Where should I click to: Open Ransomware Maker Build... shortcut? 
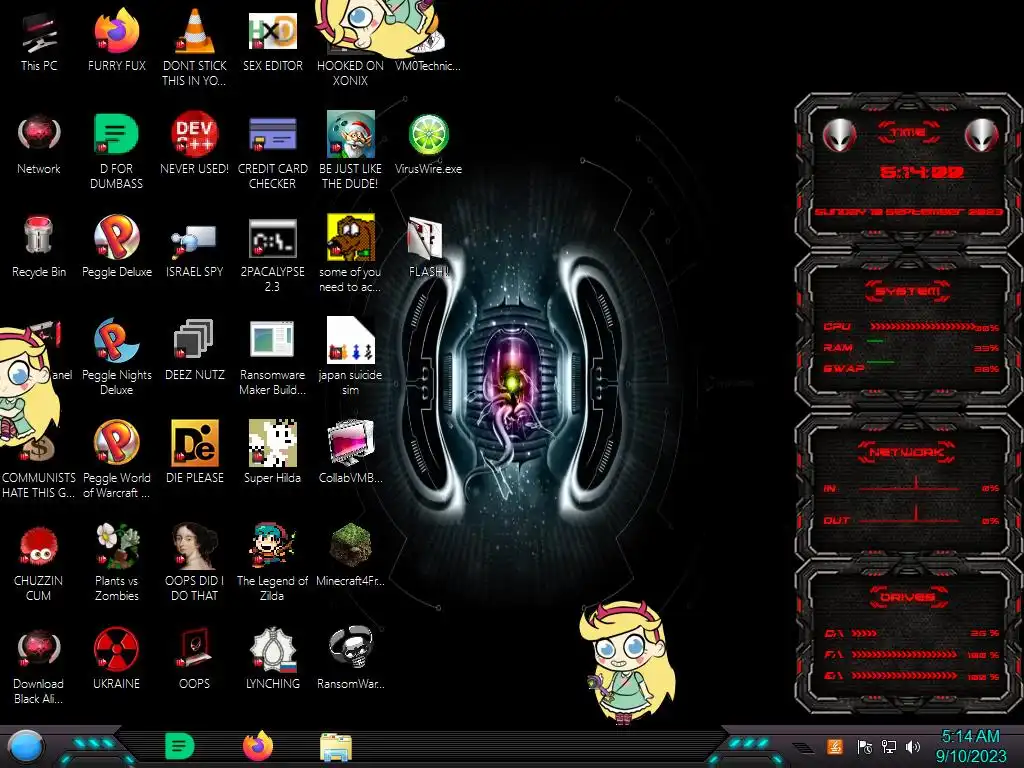(272, 357)
